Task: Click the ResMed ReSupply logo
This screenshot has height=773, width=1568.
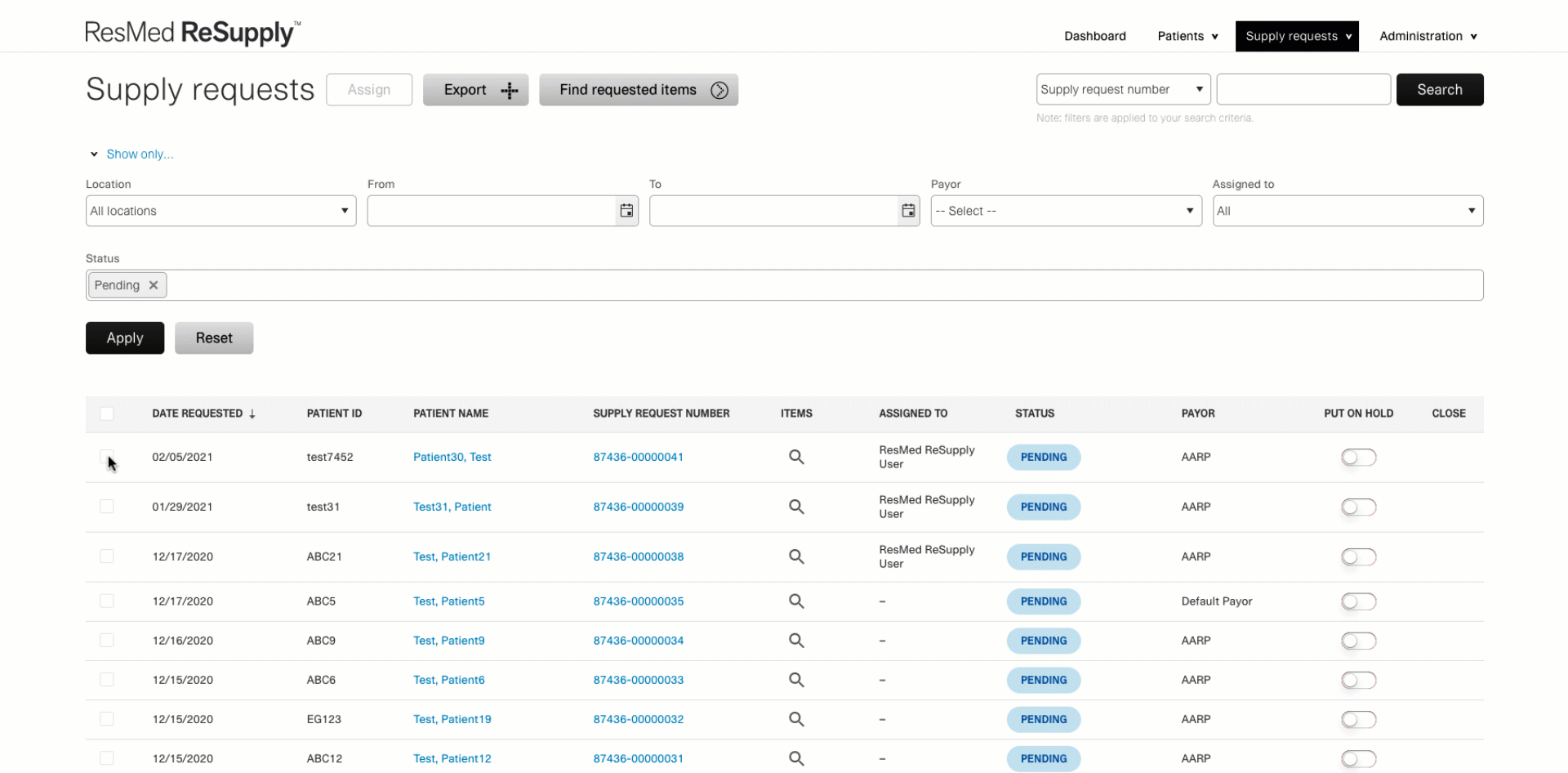Action: tap(193, 33)
